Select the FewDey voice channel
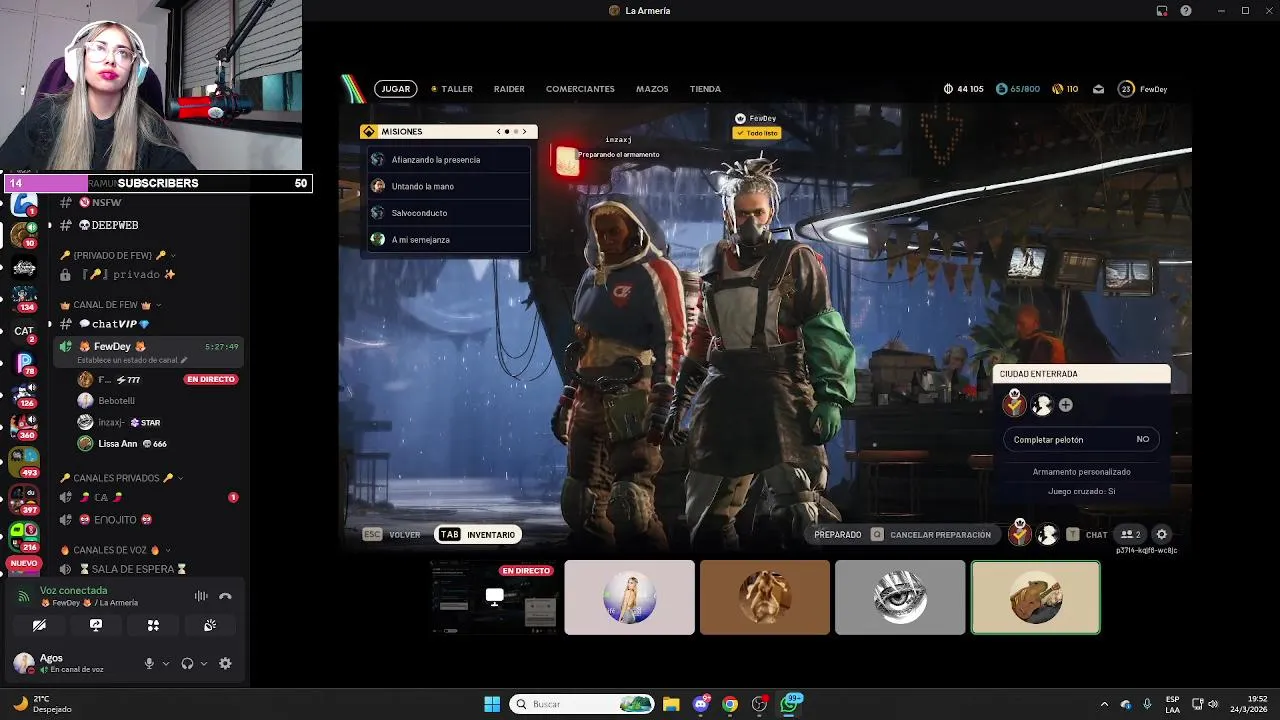This screenshot has width=1280, height=720. [x=150, y=351]
